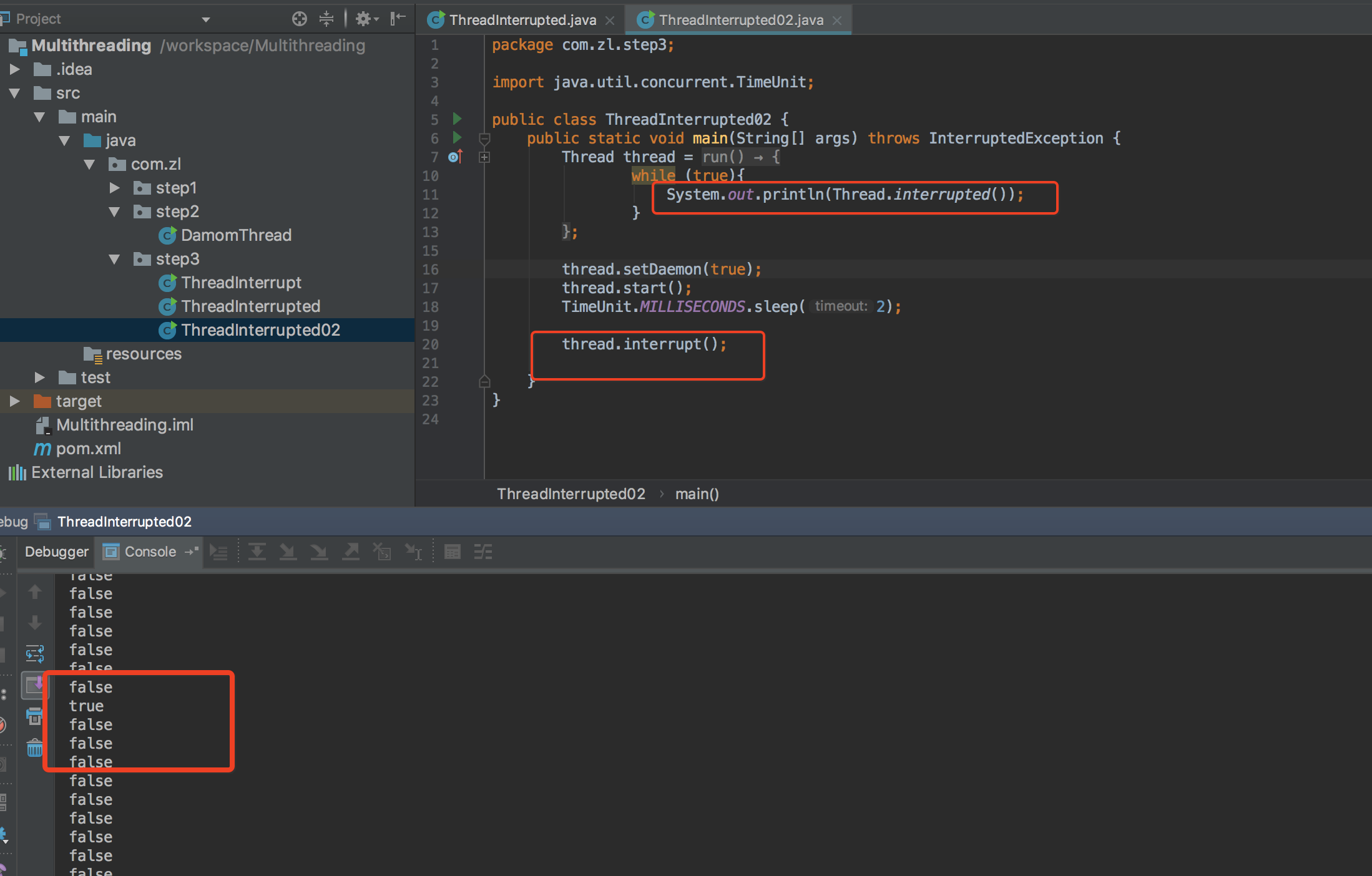Clear console with trash icon
Image resolution: width=1372 pixels, height=876 pixels.
point(34,747)
